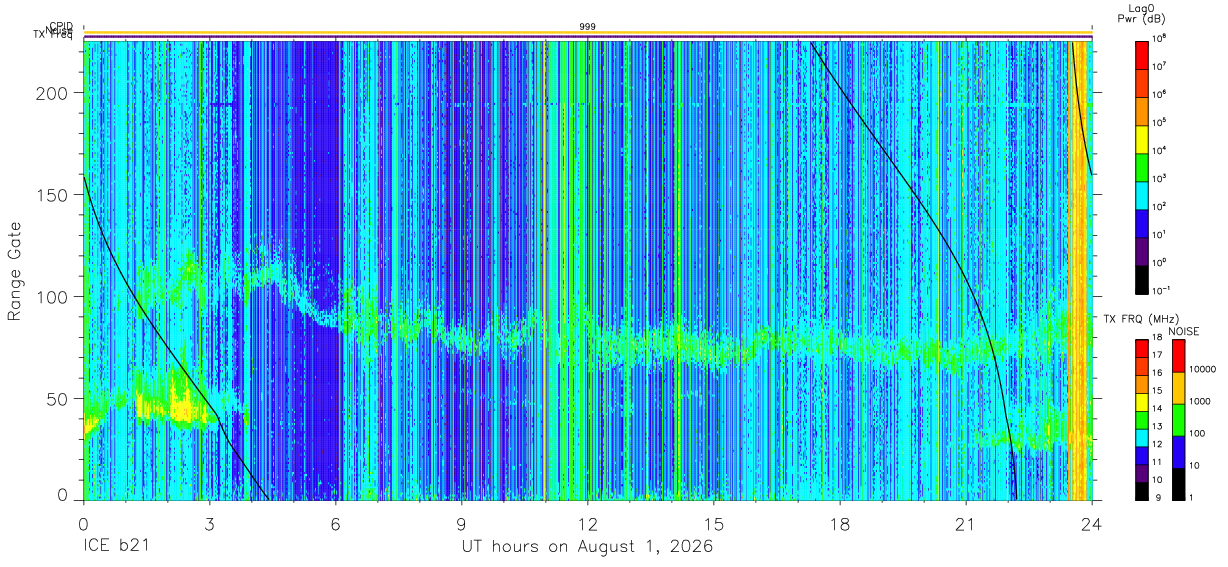Click x-axis tick label '3'
This screenshot has height=567, width=1228.
click(x=209, y=523)
